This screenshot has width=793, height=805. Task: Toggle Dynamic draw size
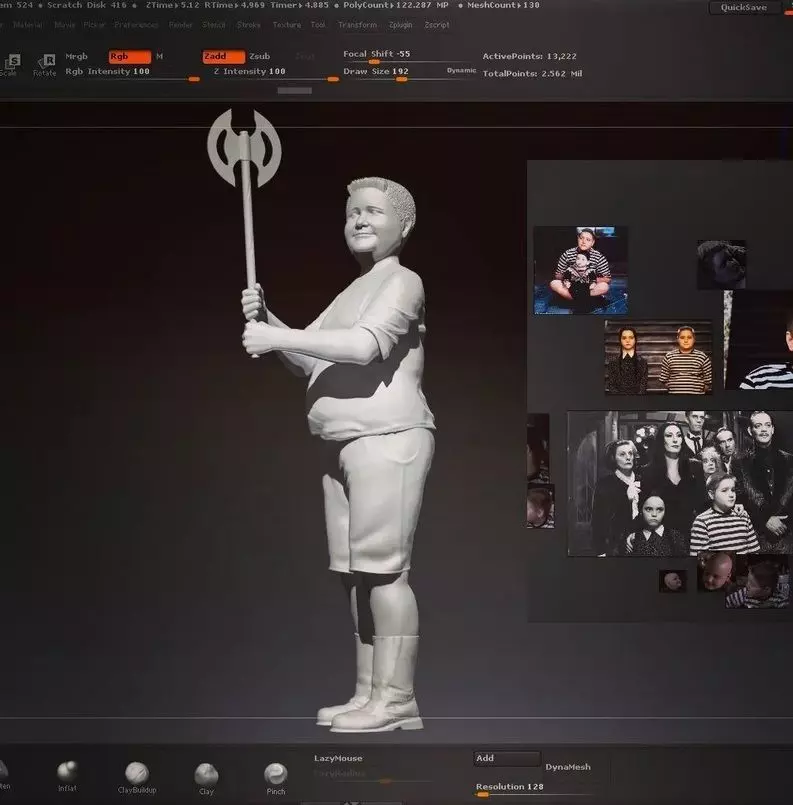tap(461, 70)
